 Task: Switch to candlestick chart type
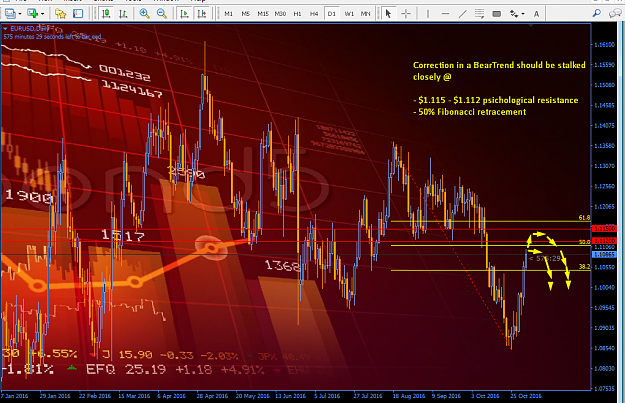tap(106, 14)
